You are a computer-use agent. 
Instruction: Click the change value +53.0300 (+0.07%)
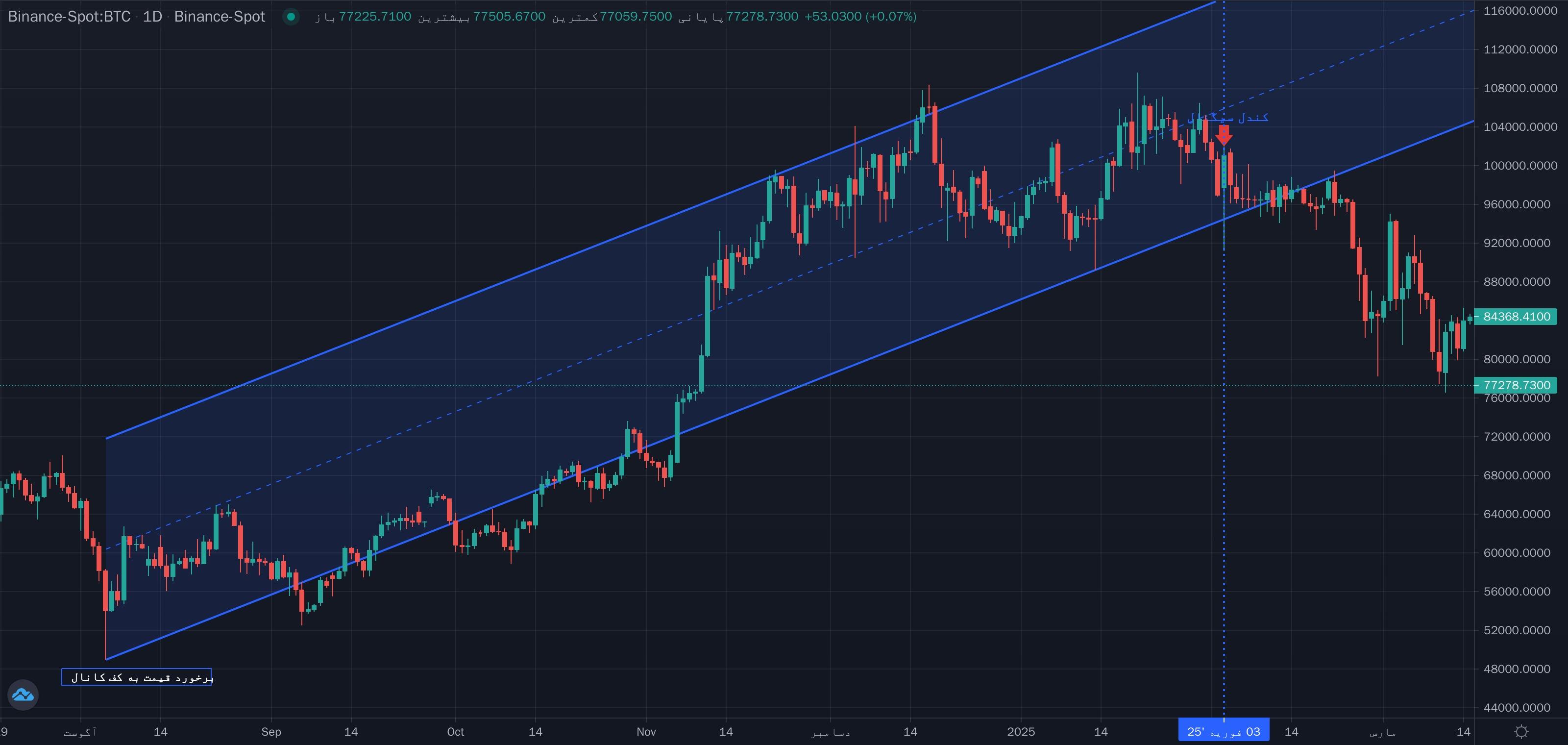861,17
